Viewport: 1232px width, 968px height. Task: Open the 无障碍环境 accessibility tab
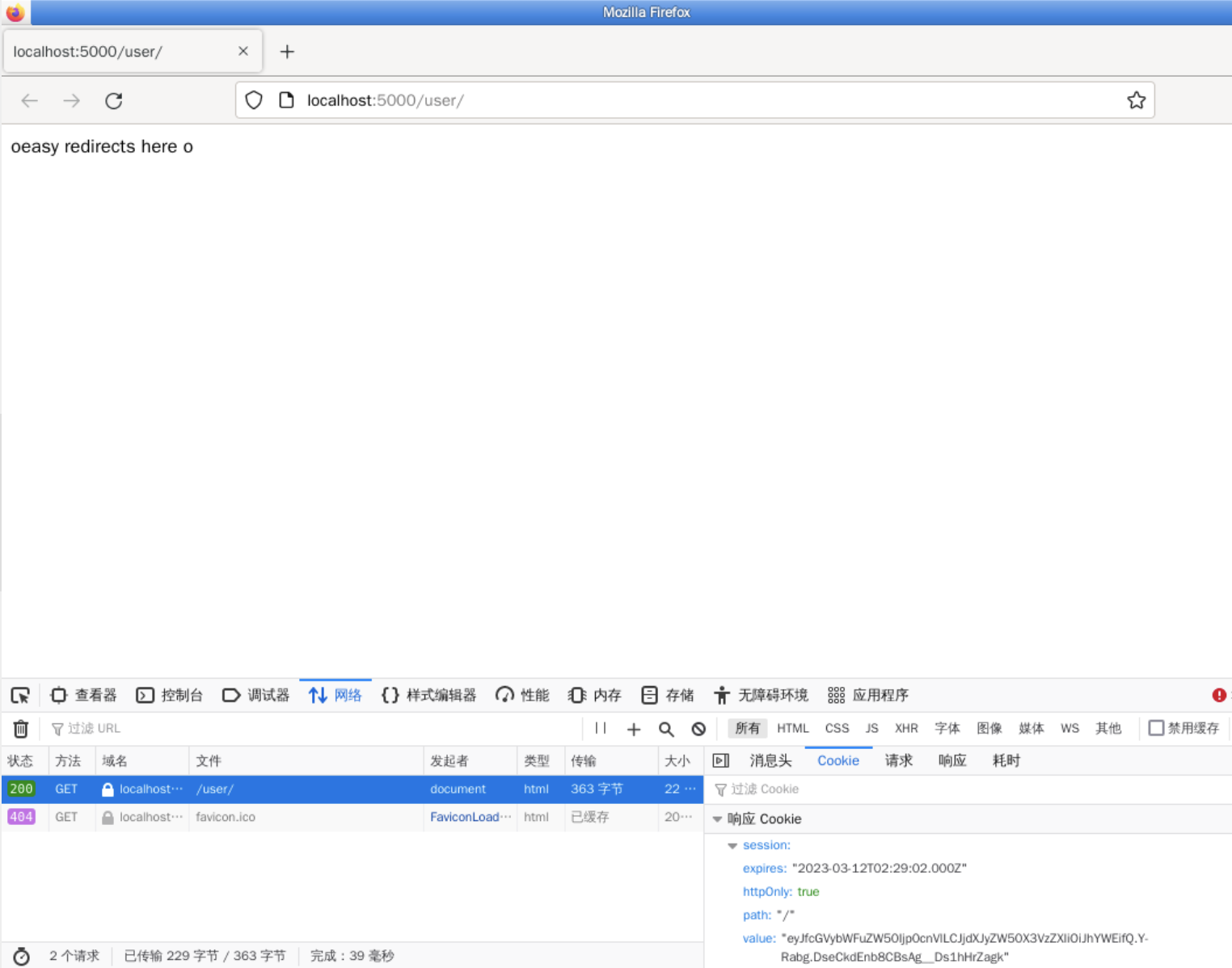(762, 695)
